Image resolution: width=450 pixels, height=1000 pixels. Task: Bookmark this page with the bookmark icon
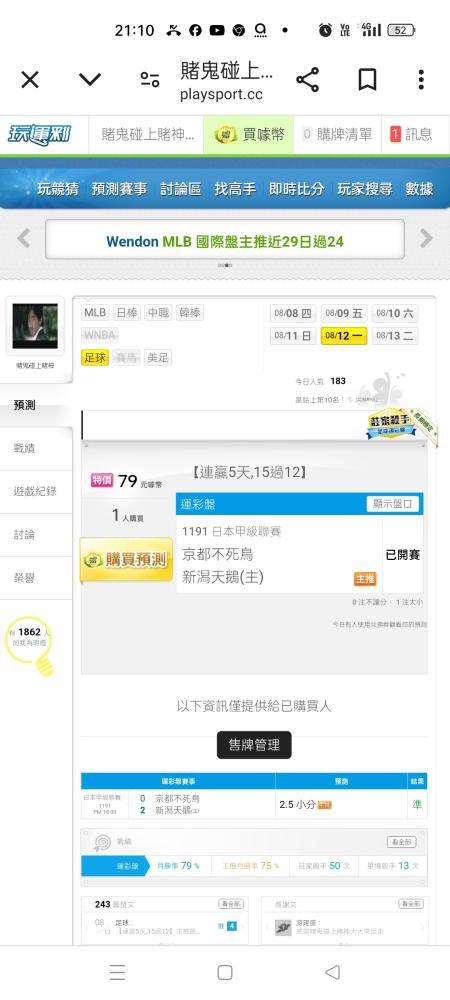(367, 80)
